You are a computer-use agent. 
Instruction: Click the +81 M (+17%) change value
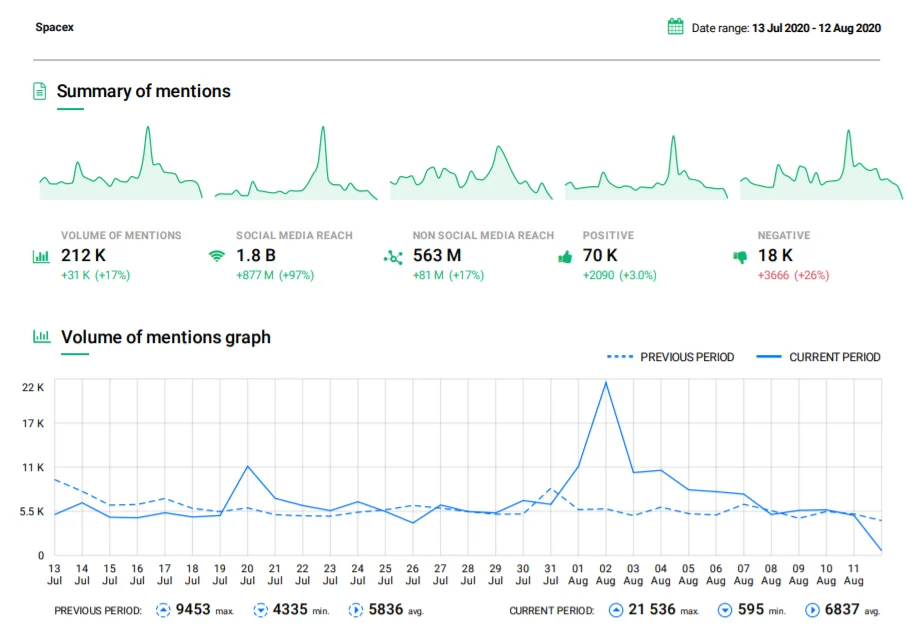pos(448,275)
